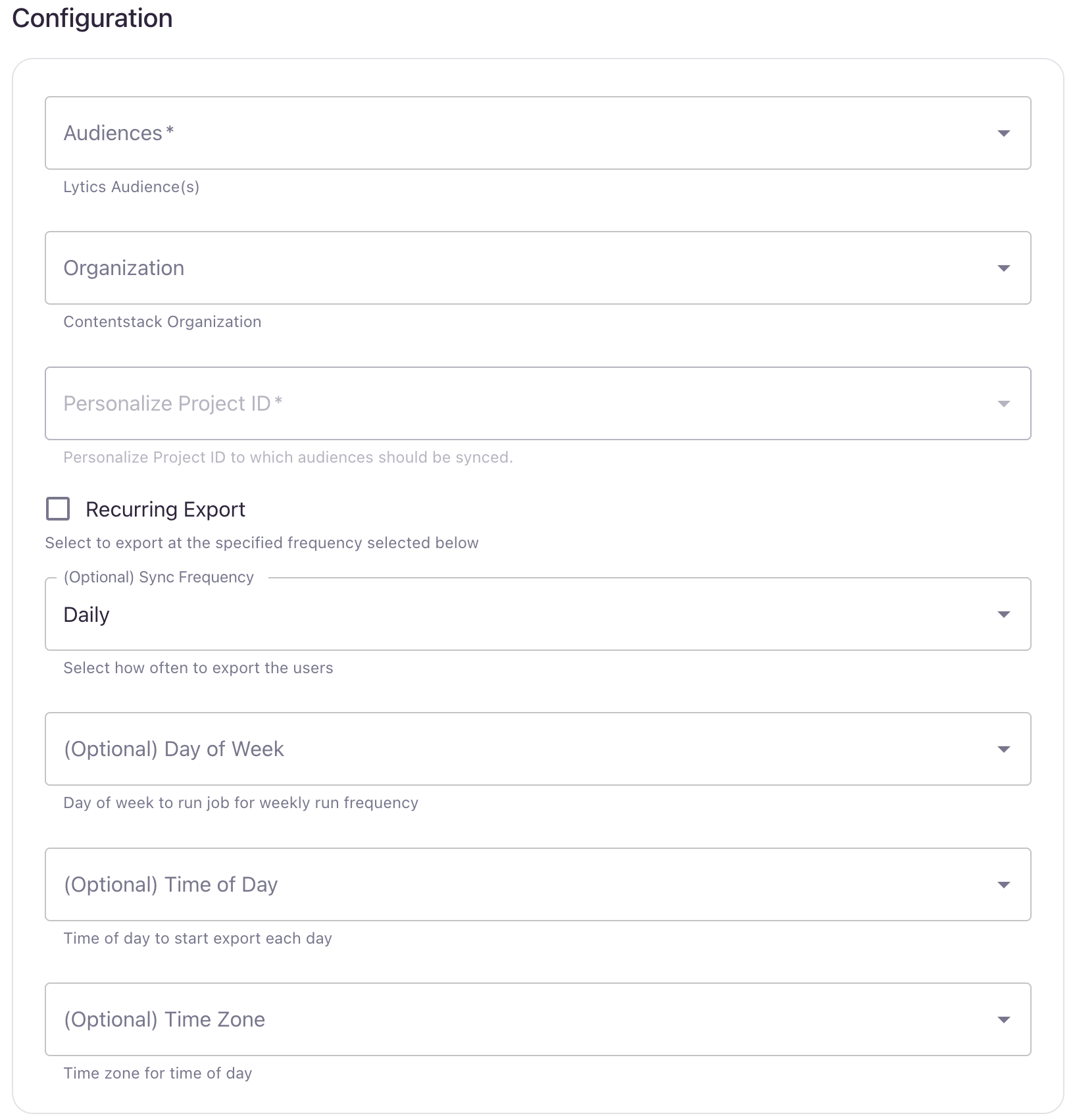The image size is (1075, 1120).
Task: Click the Audiences dropdown arrow
Action: pos(1003,134)
